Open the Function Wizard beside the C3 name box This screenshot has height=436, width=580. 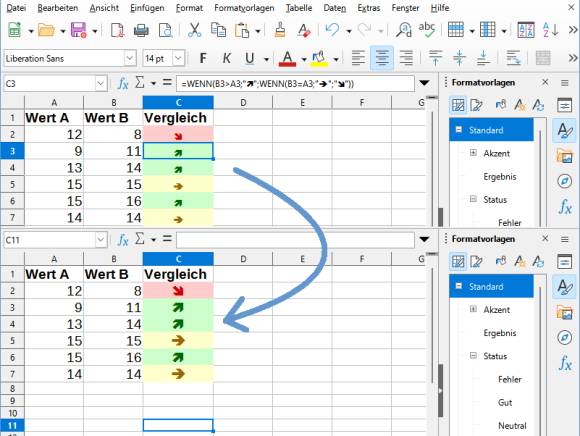(122, 84)
